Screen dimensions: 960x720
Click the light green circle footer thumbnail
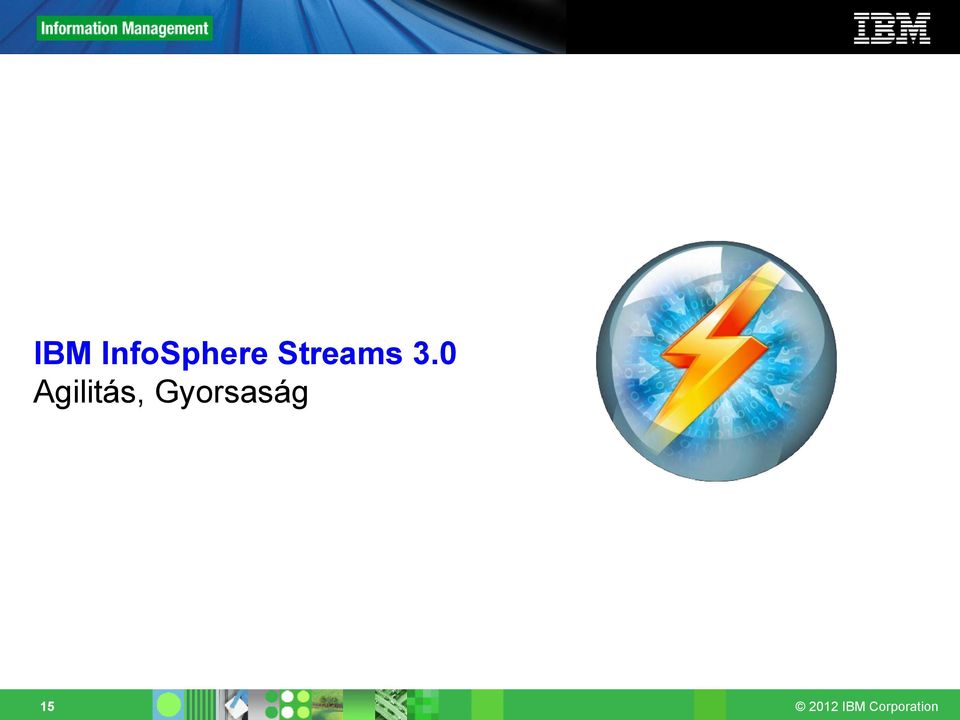(x=168, y=705)
